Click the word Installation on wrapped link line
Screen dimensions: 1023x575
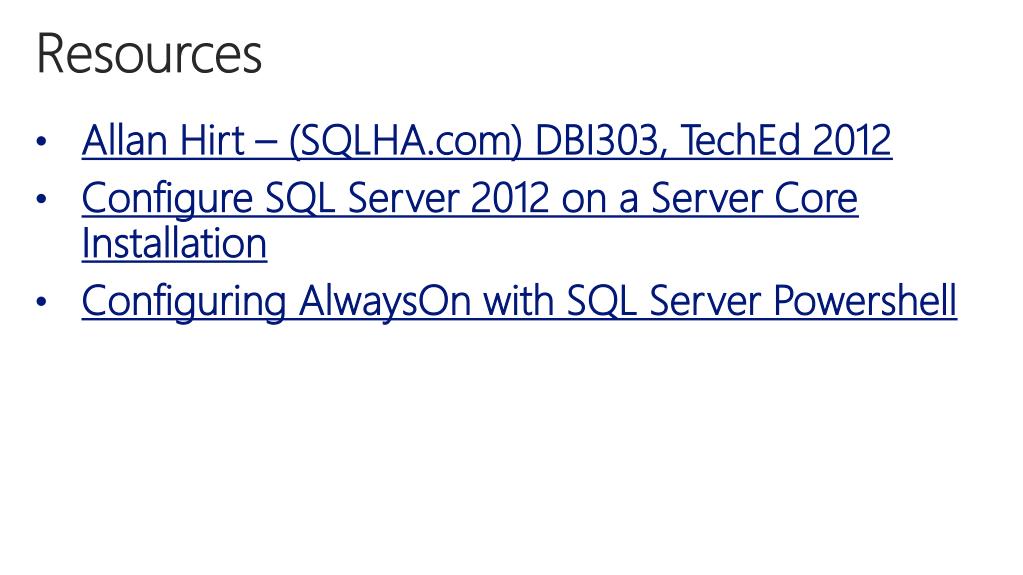tap(174, 243)
